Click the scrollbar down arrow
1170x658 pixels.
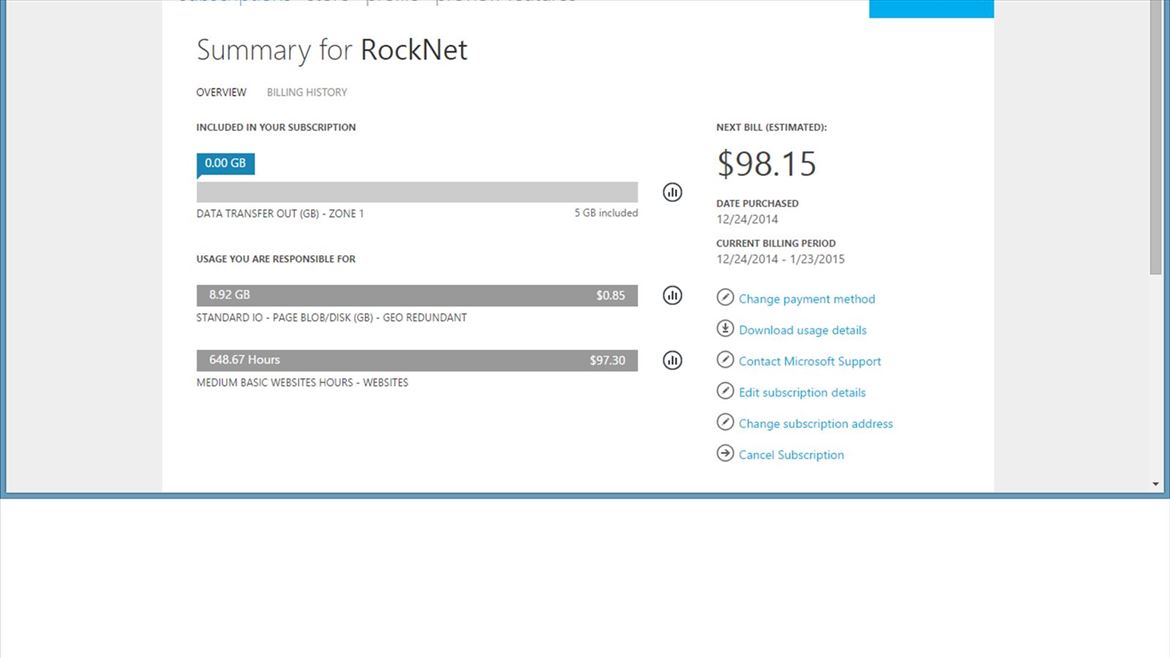[1156, 484]
